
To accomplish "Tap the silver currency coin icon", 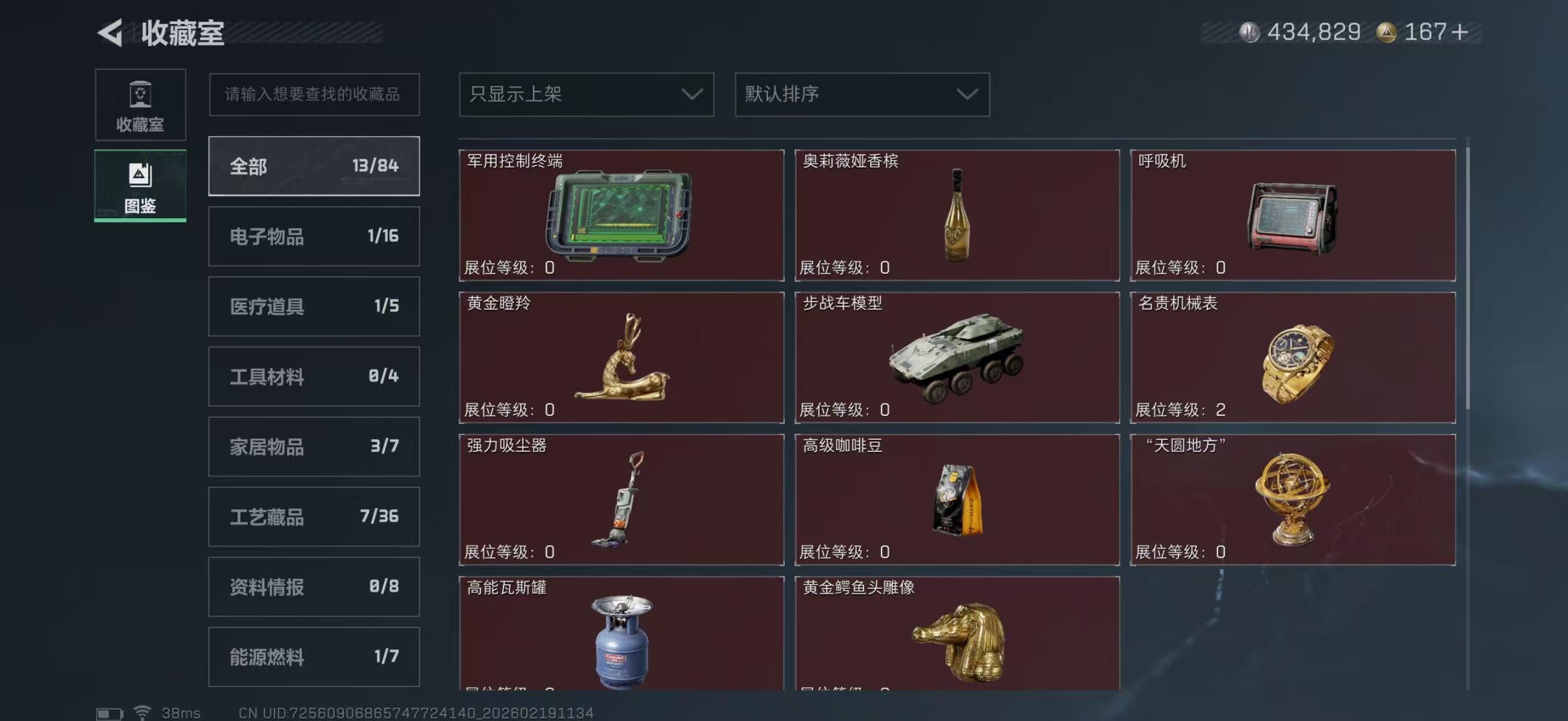I will pyautogui.click(x=1249, y=32).
